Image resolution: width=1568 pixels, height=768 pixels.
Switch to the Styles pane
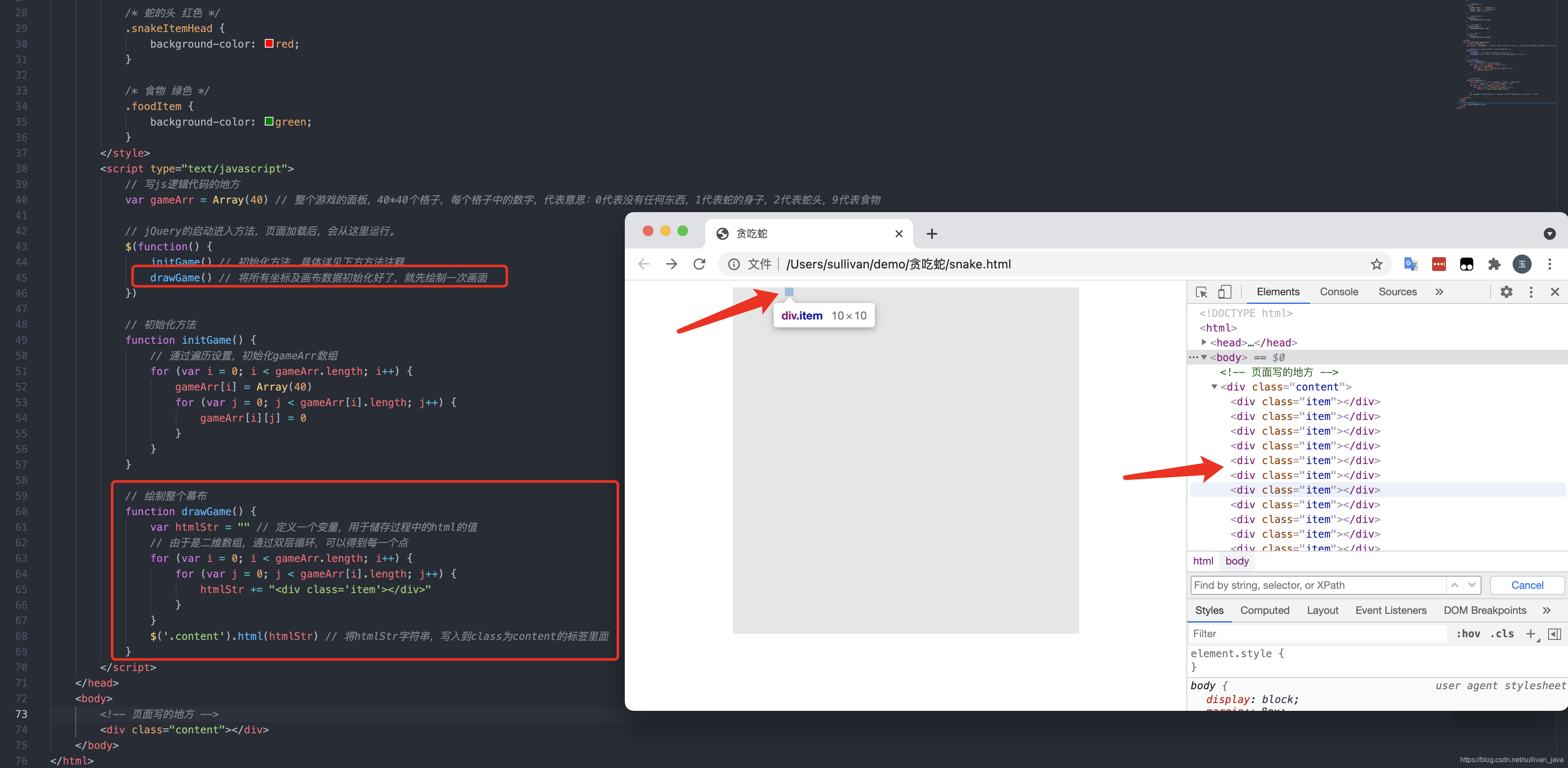pos(1209,610)
